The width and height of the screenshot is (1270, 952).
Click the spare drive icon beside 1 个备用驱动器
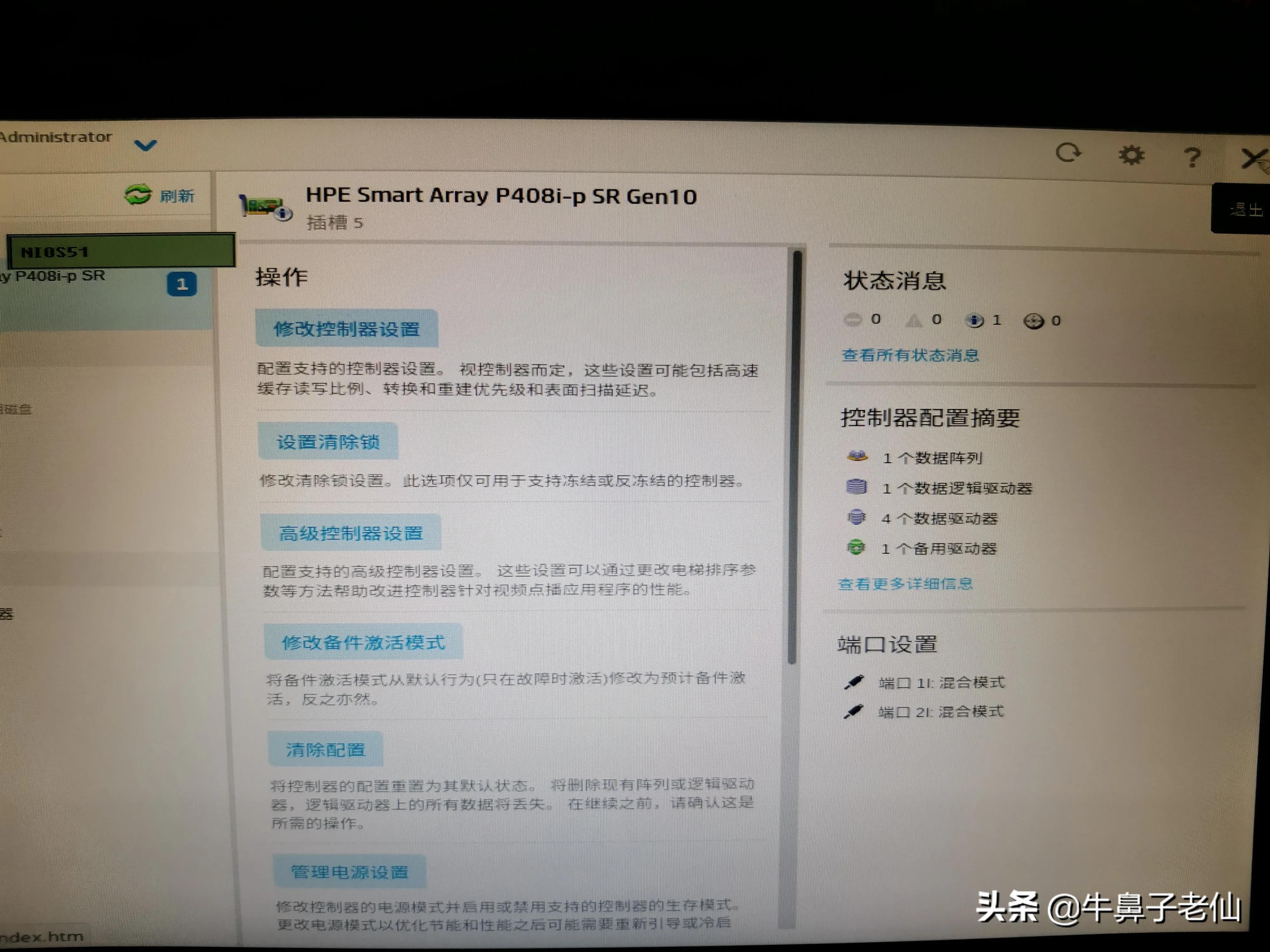click(x=855, y=547)
